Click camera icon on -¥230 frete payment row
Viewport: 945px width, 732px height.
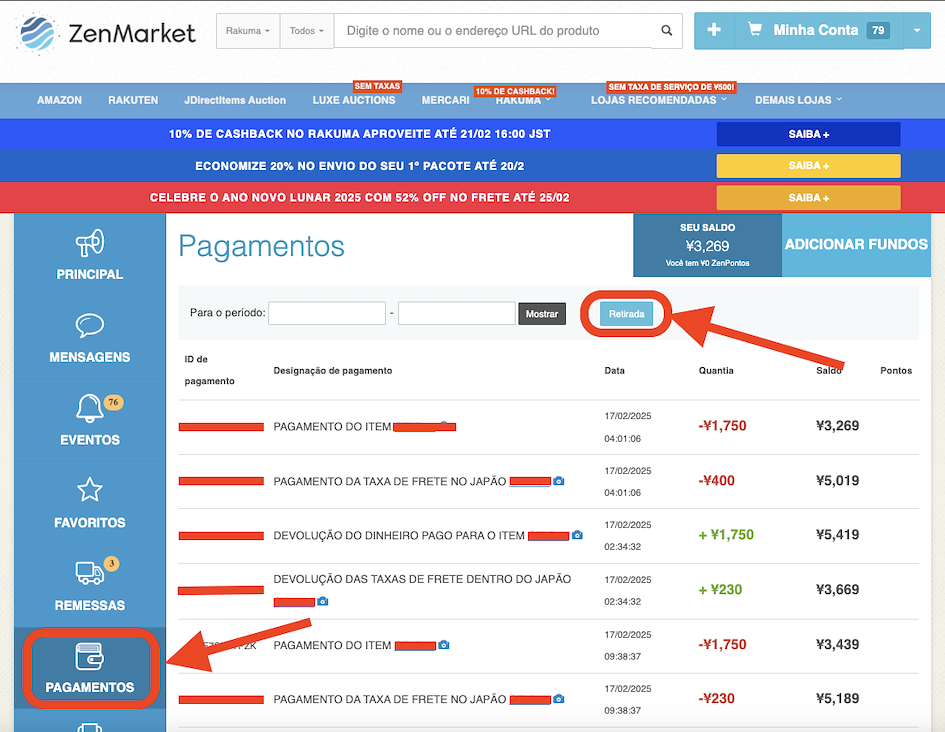[559, 699]
